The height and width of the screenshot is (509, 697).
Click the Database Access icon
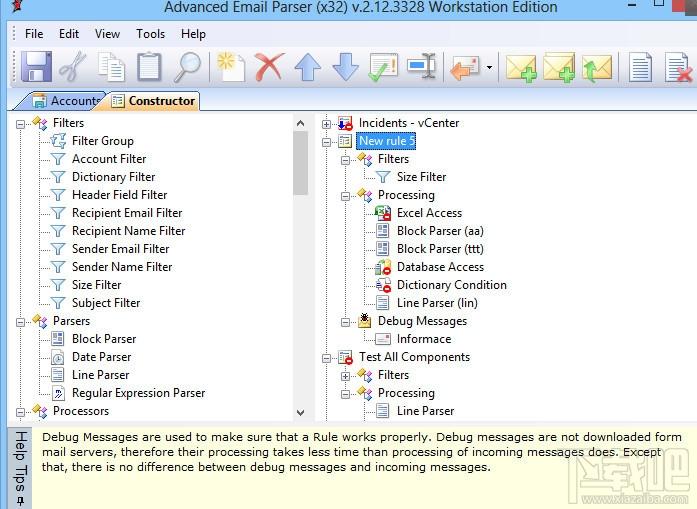click(x=383, y=267)
